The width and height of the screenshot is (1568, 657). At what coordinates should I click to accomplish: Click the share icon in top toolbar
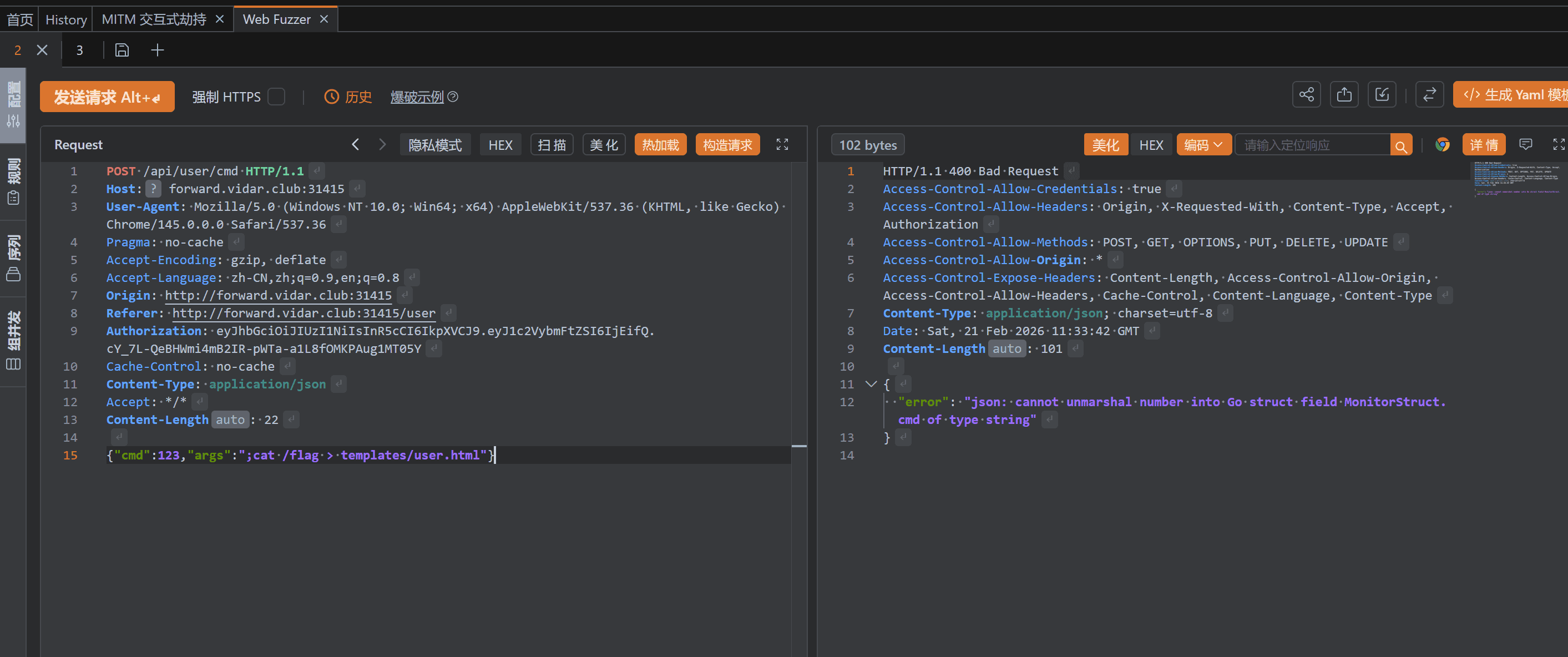1306,95
